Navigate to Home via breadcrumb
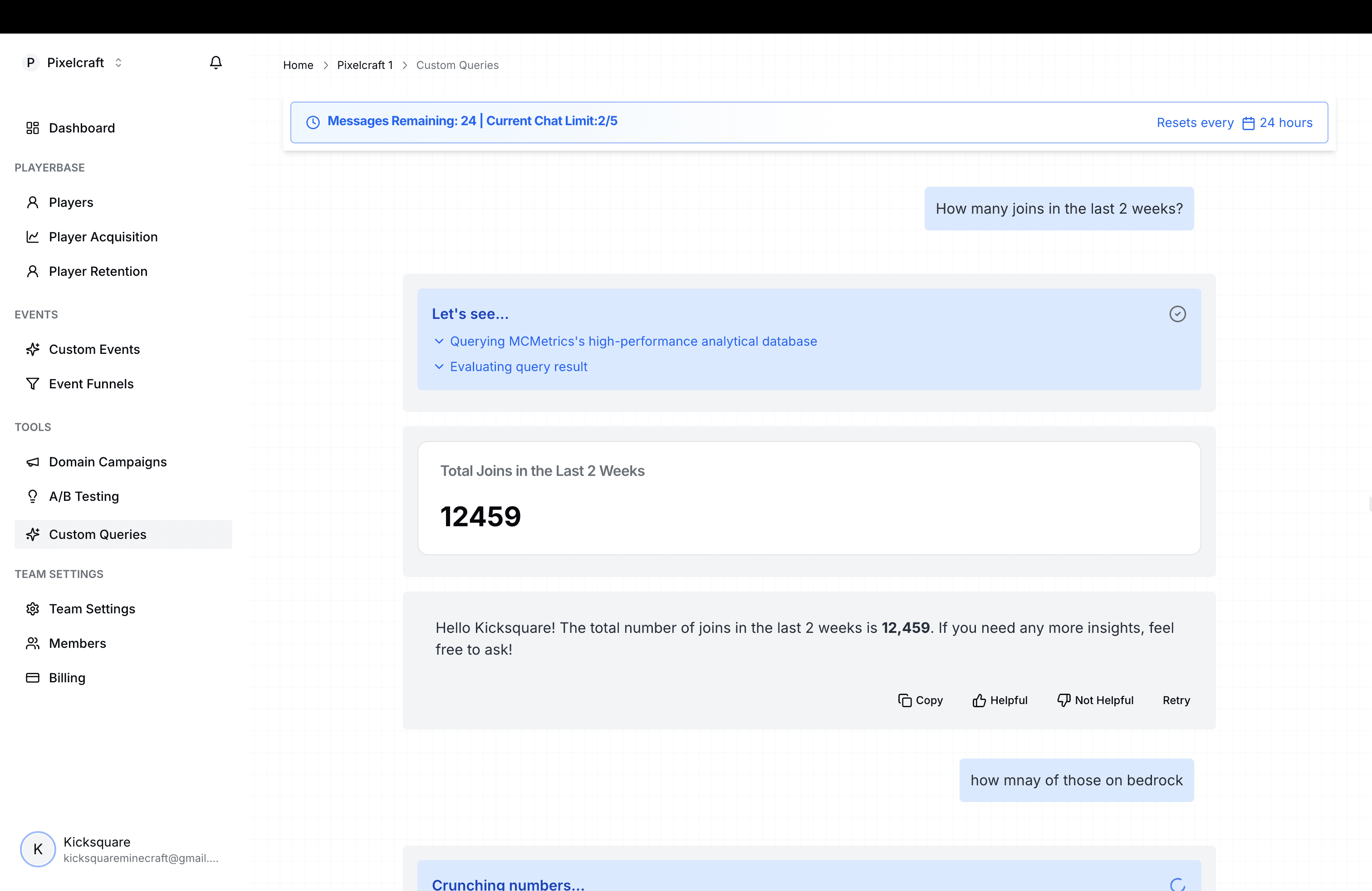 pyautogui.click(x=298, y=64)
